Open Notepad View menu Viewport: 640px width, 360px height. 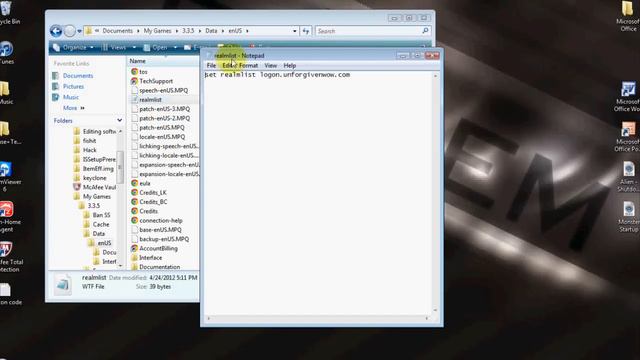point(271,65)
